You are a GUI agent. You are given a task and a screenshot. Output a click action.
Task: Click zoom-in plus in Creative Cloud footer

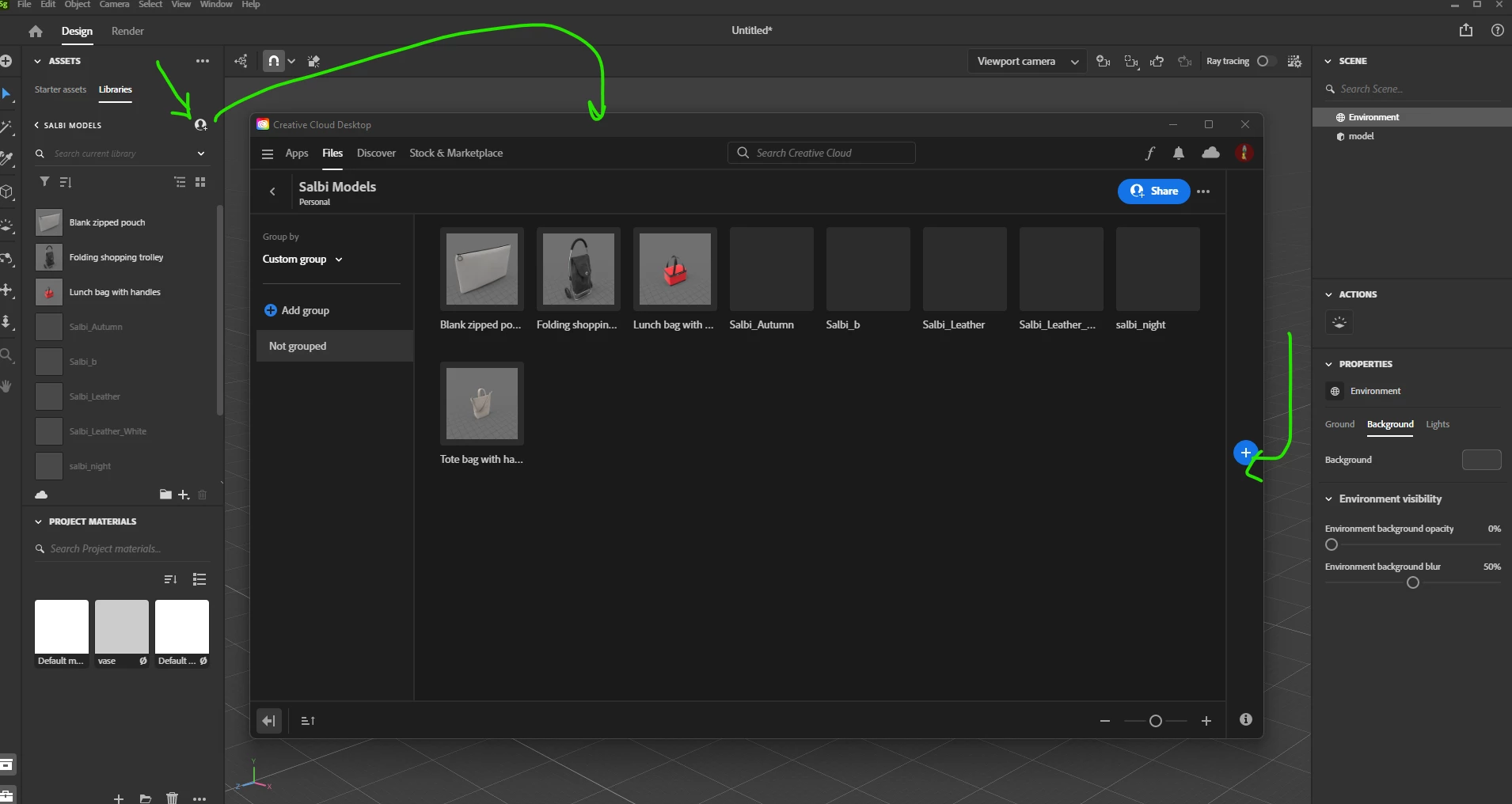tap(1206, 721)
